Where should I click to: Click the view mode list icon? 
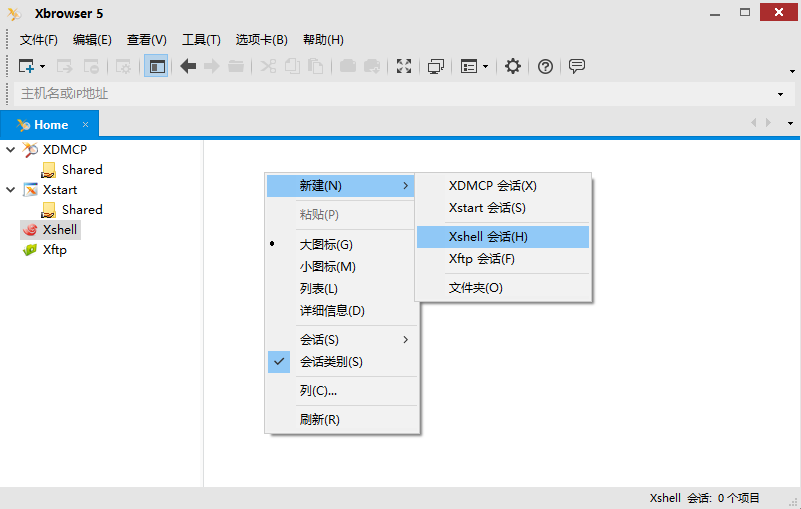click(469, 66)
